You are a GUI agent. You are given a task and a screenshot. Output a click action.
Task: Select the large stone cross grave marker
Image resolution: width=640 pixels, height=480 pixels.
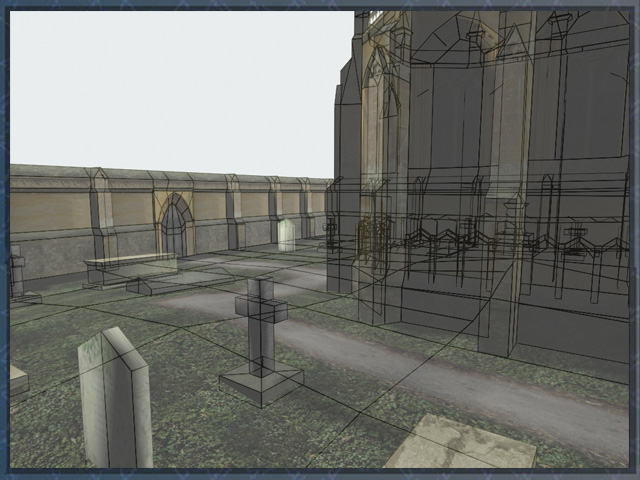click(261, 342)
